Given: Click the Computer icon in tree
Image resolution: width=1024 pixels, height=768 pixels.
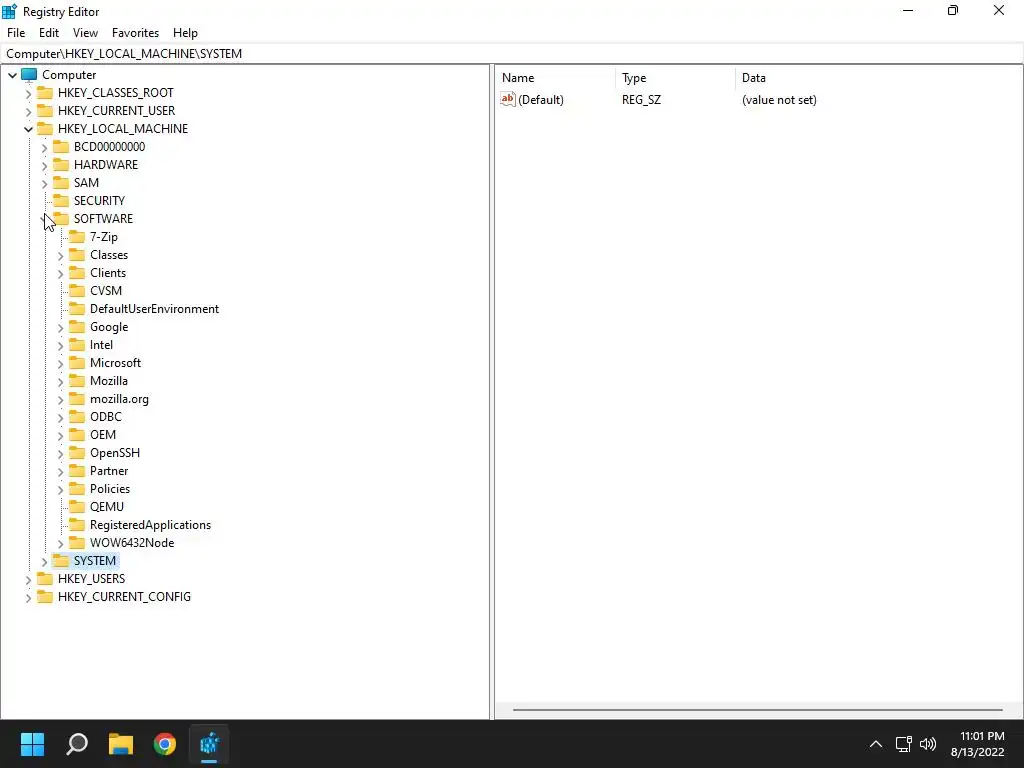Looking at the screenshot, I should coord(29,74).
